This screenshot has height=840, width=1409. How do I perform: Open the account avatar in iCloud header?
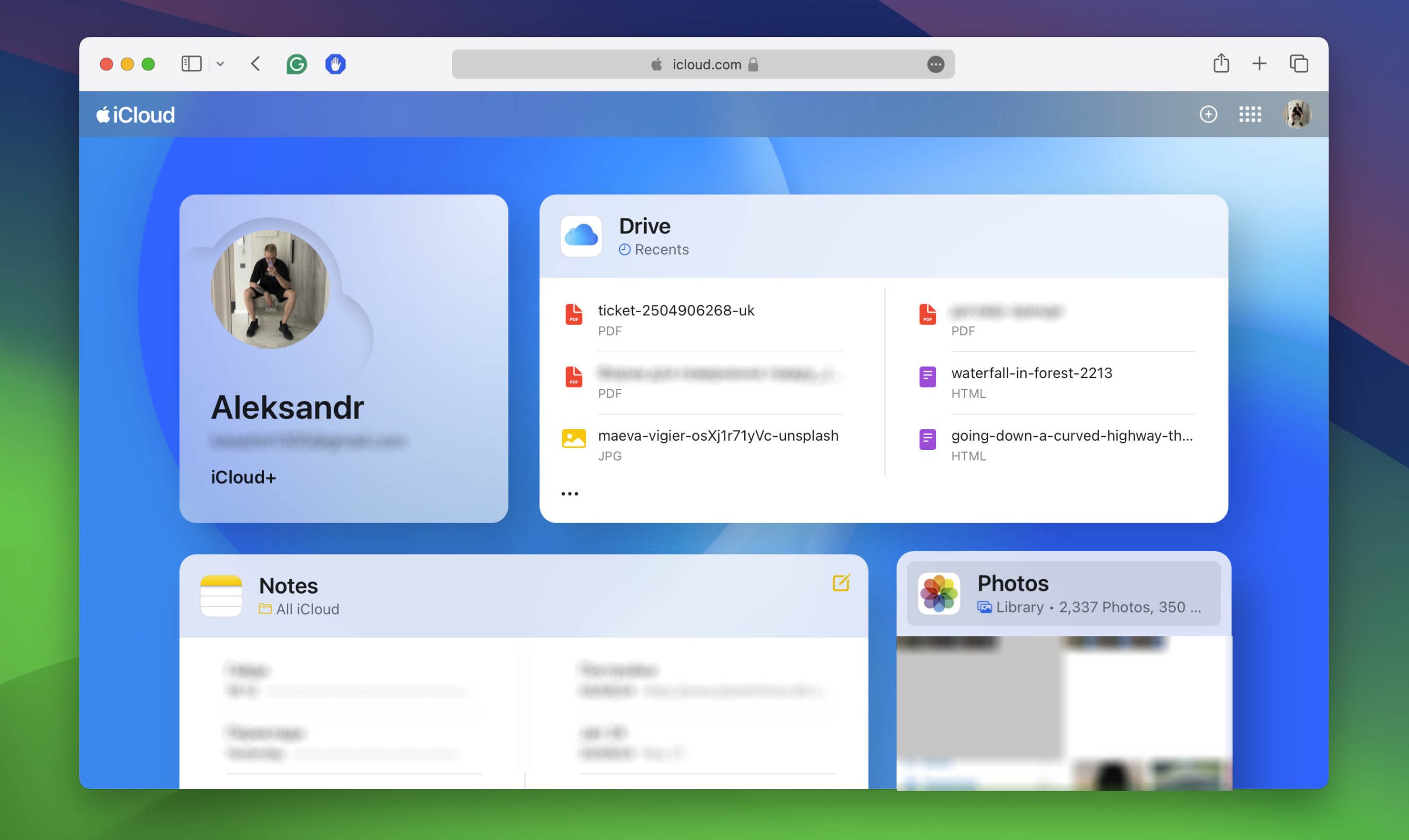[x=1297, y=114]
